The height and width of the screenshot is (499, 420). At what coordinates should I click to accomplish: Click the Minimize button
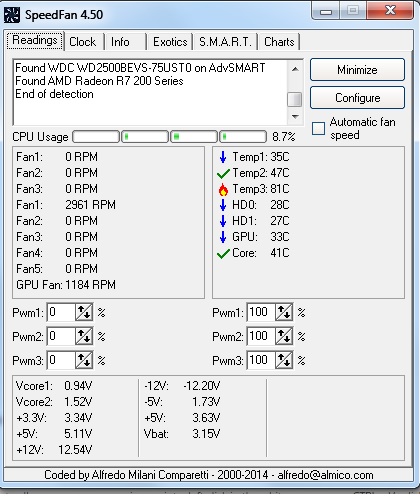(x=357, y=70)
